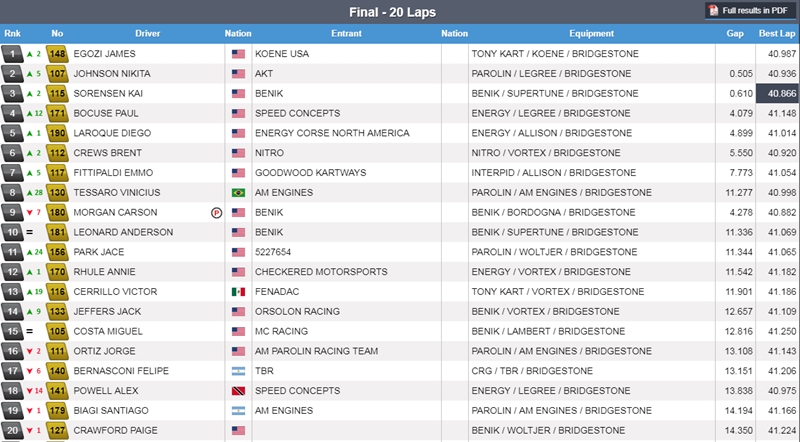Click the red down arrow for Powell Alex
The width and height of the screenshot is (800, 442).
click(x=29, y=390)
